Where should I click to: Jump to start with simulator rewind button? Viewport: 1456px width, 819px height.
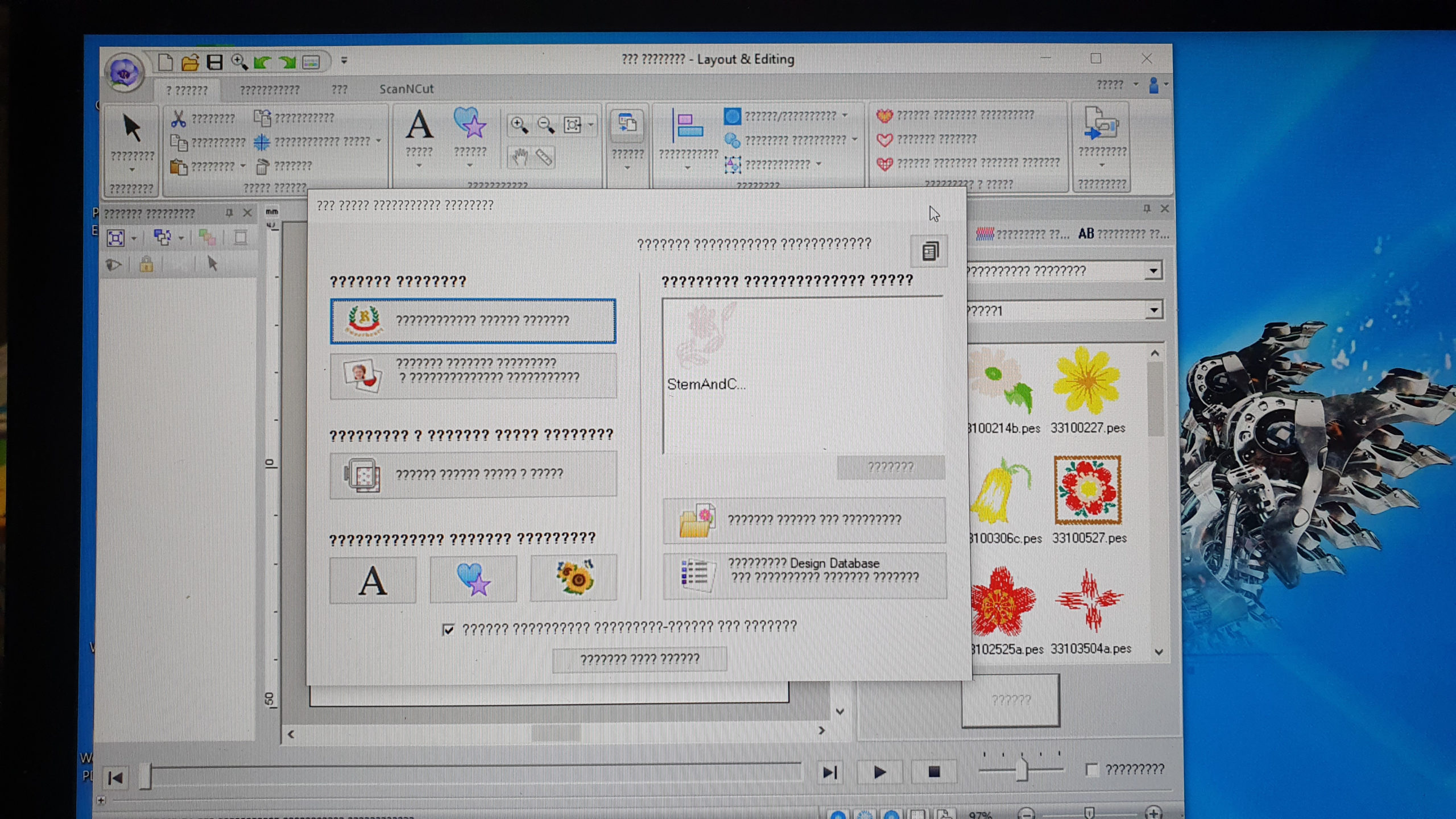[x=115, y=777]
